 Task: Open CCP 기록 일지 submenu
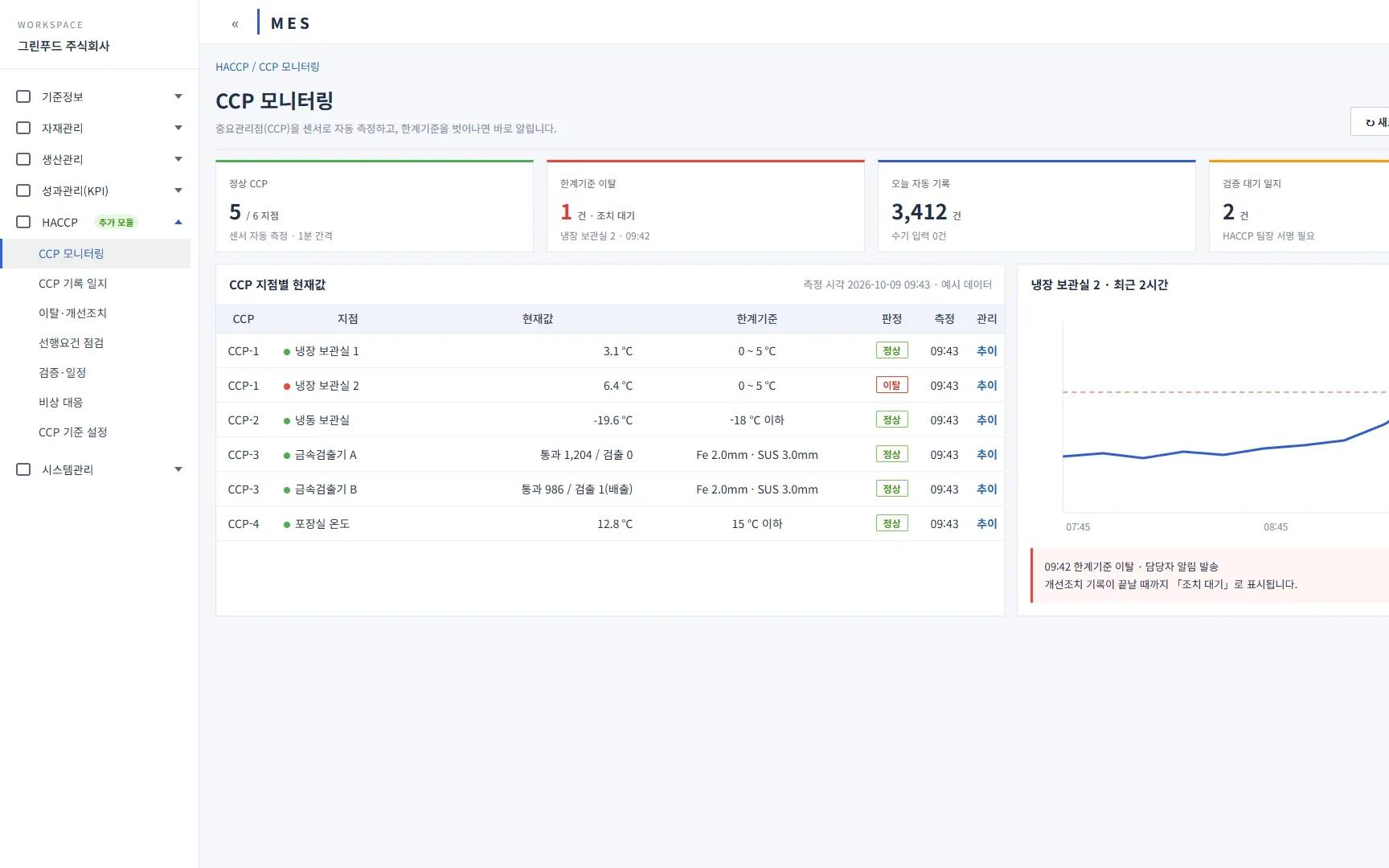click(96, 283)
